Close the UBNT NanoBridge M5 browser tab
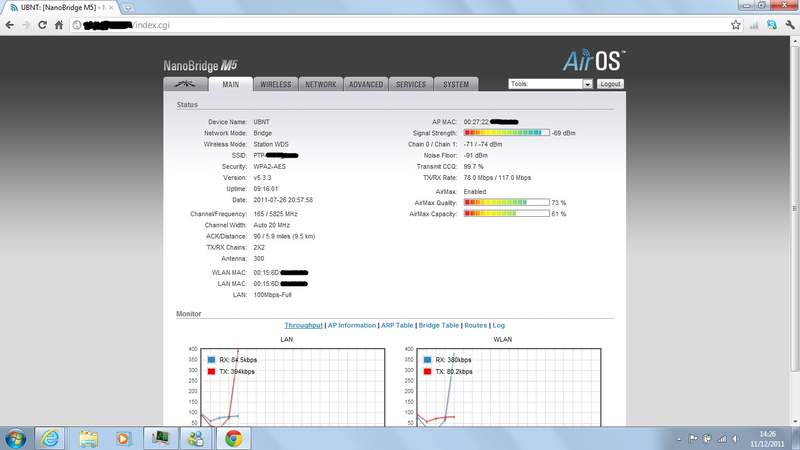800x450 pixels. coord(111,8)
